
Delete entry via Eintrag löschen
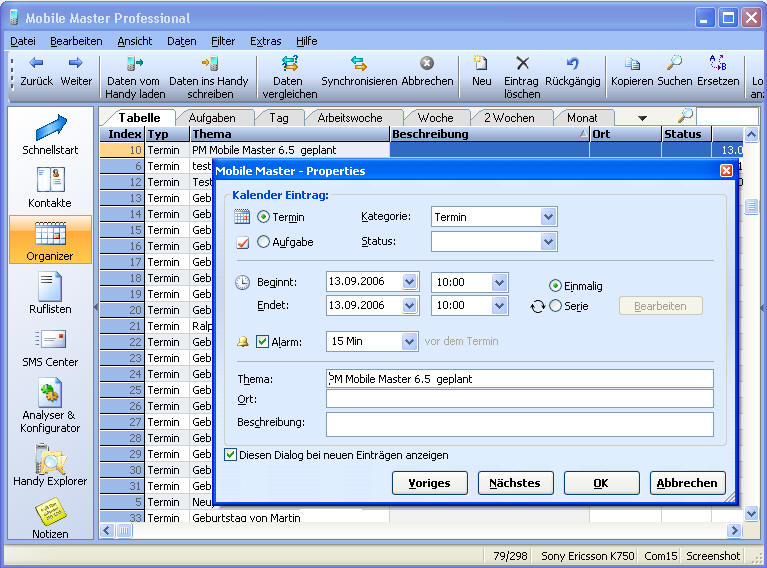tap(522, 77)
